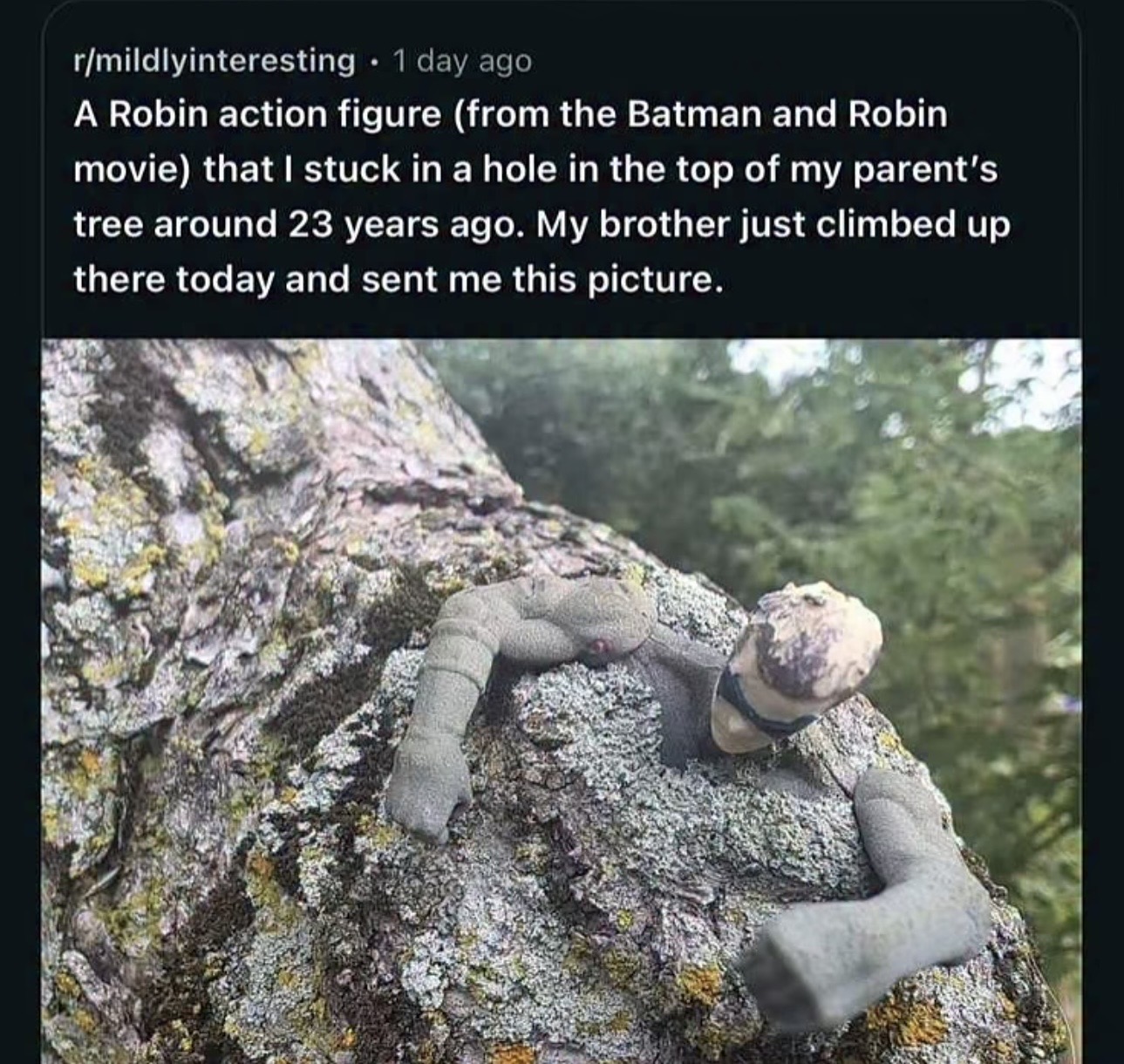Click the "1 day ago" timestamp

pos(461,61)
